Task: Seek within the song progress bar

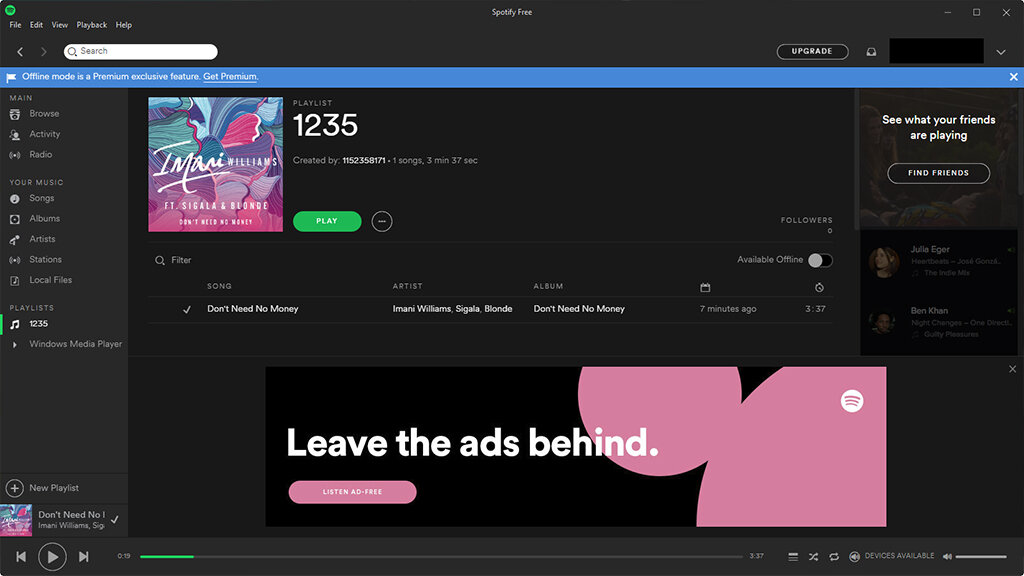Action: [441, 556]
